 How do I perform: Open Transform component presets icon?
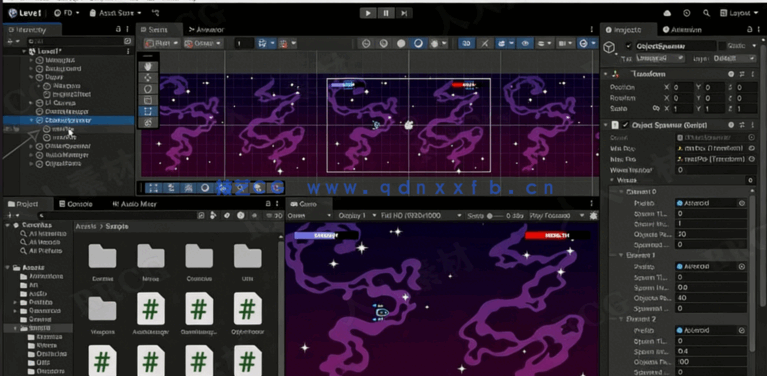coord(742,74)
